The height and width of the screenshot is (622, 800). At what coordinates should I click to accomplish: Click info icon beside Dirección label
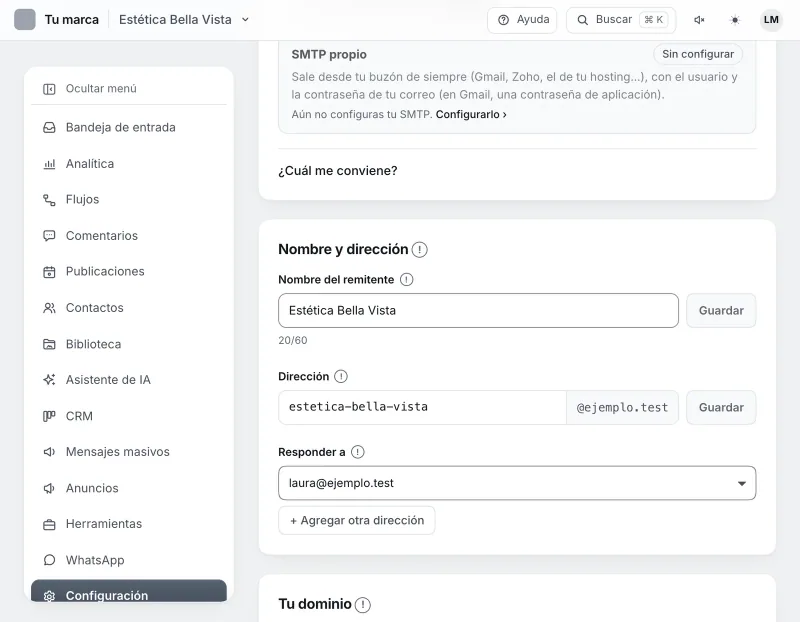[x=341, y=377]
